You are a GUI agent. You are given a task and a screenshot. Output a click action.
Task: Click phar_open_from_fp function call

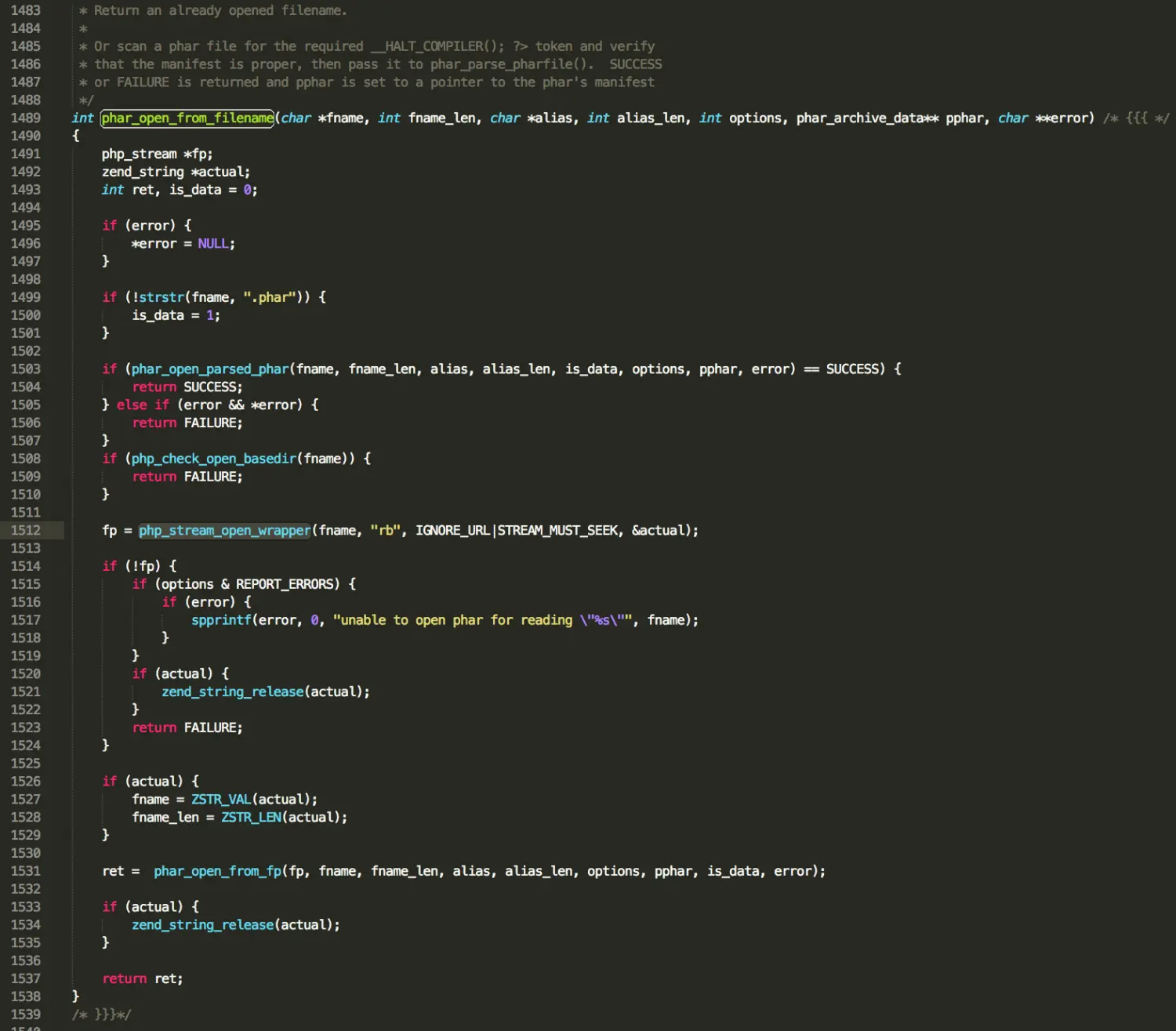coord(218,871)
